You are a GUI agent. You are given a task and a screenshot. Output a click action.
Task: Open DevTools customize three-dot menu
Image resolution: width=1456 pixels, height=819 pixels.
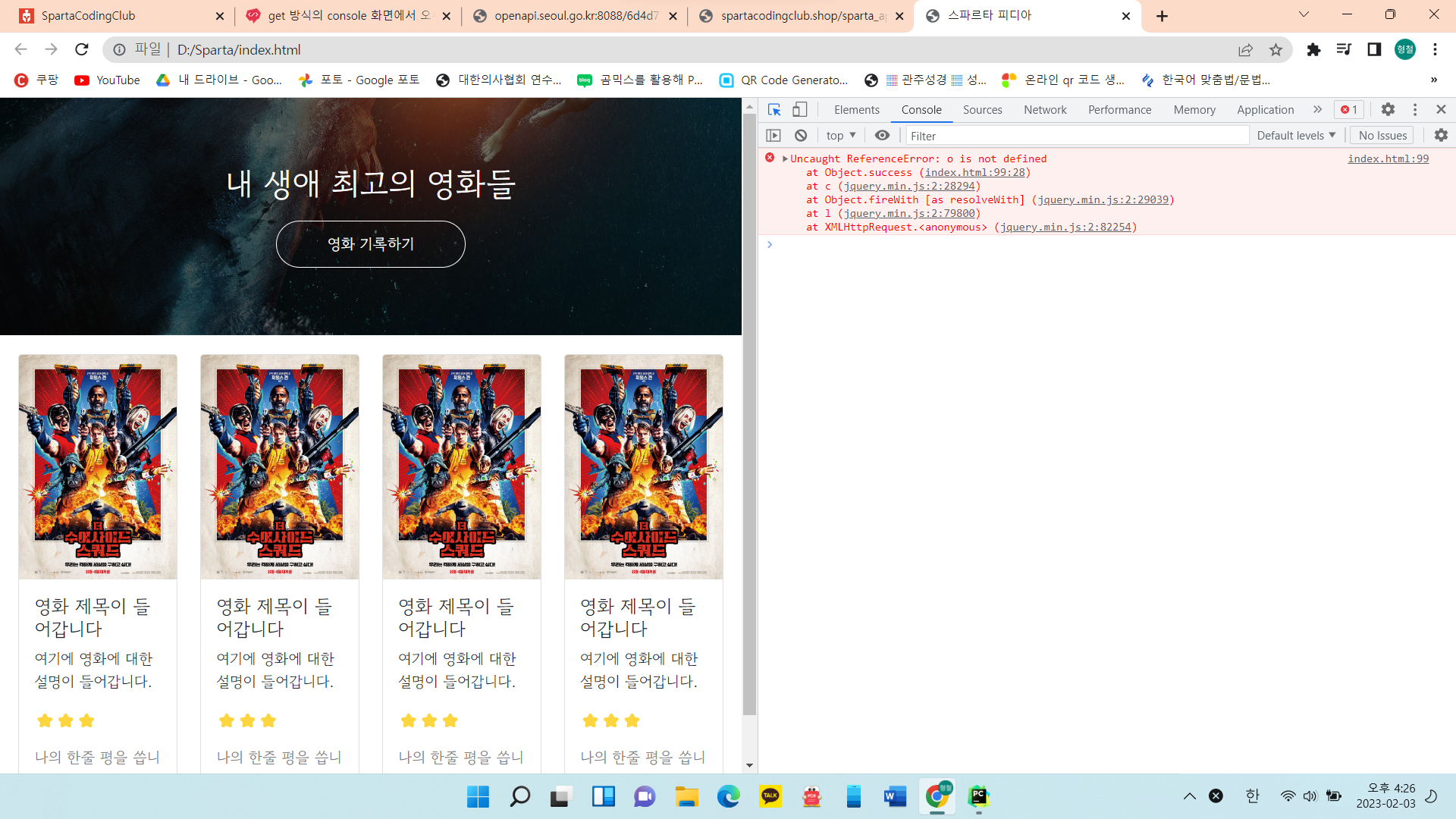(1415, 110)
